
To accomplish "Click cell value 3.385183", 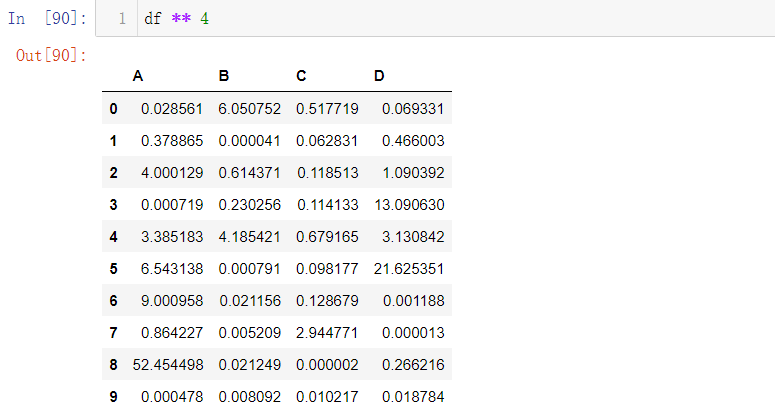I will [x=172, y=237].
